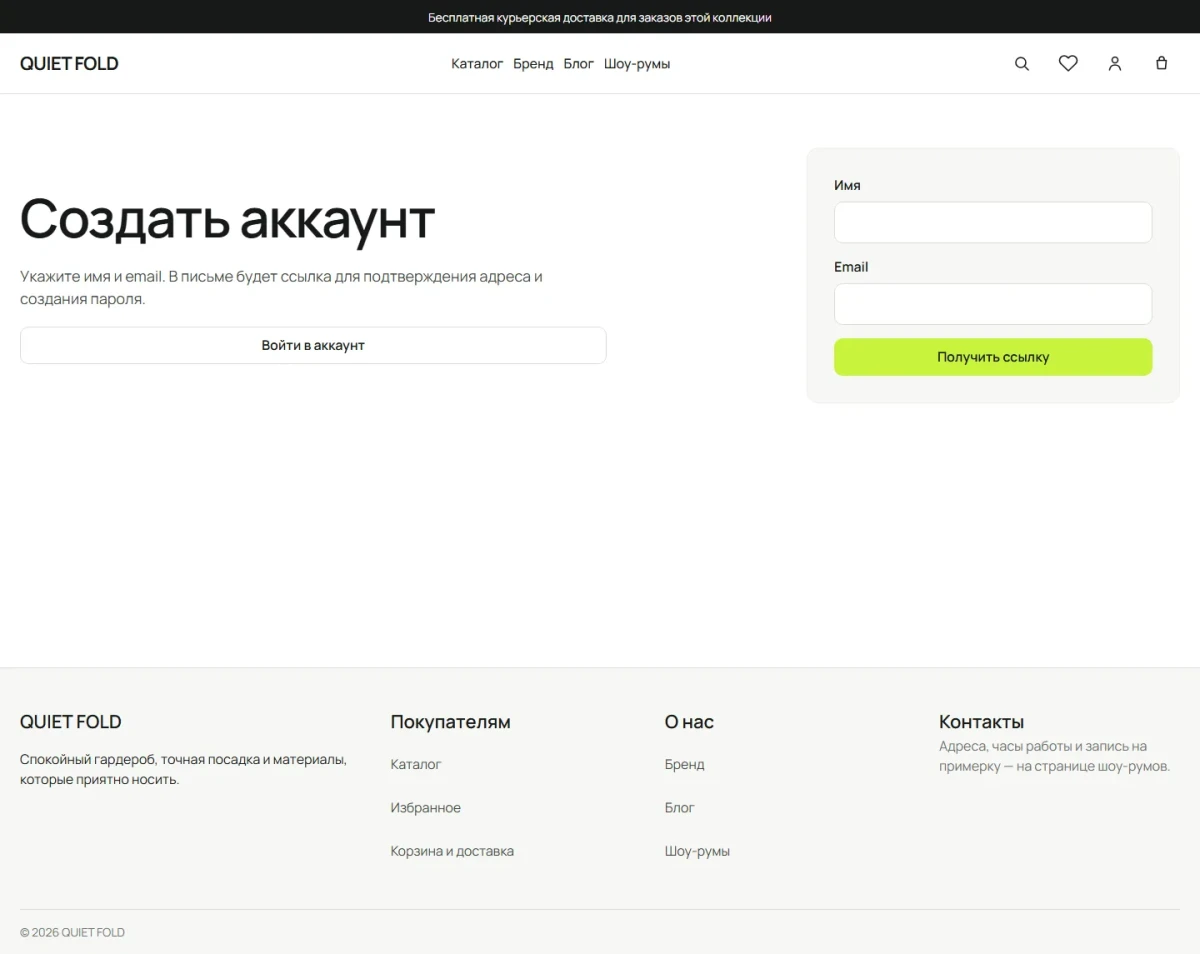
Task: Open favorites via heart icon
Action: pos(1068,63)
